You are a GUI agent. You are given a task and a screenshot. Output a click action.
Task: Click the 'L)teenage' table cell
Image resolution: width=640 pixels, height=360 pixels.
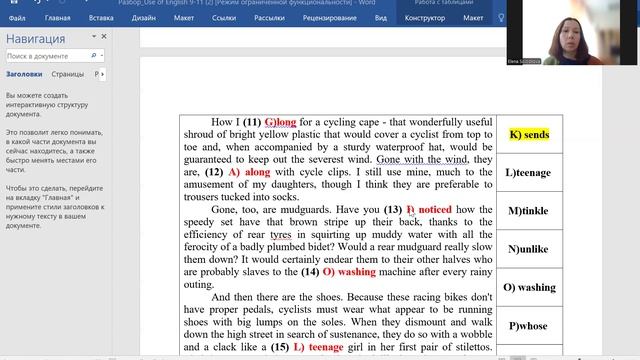[x=529, y=173]
